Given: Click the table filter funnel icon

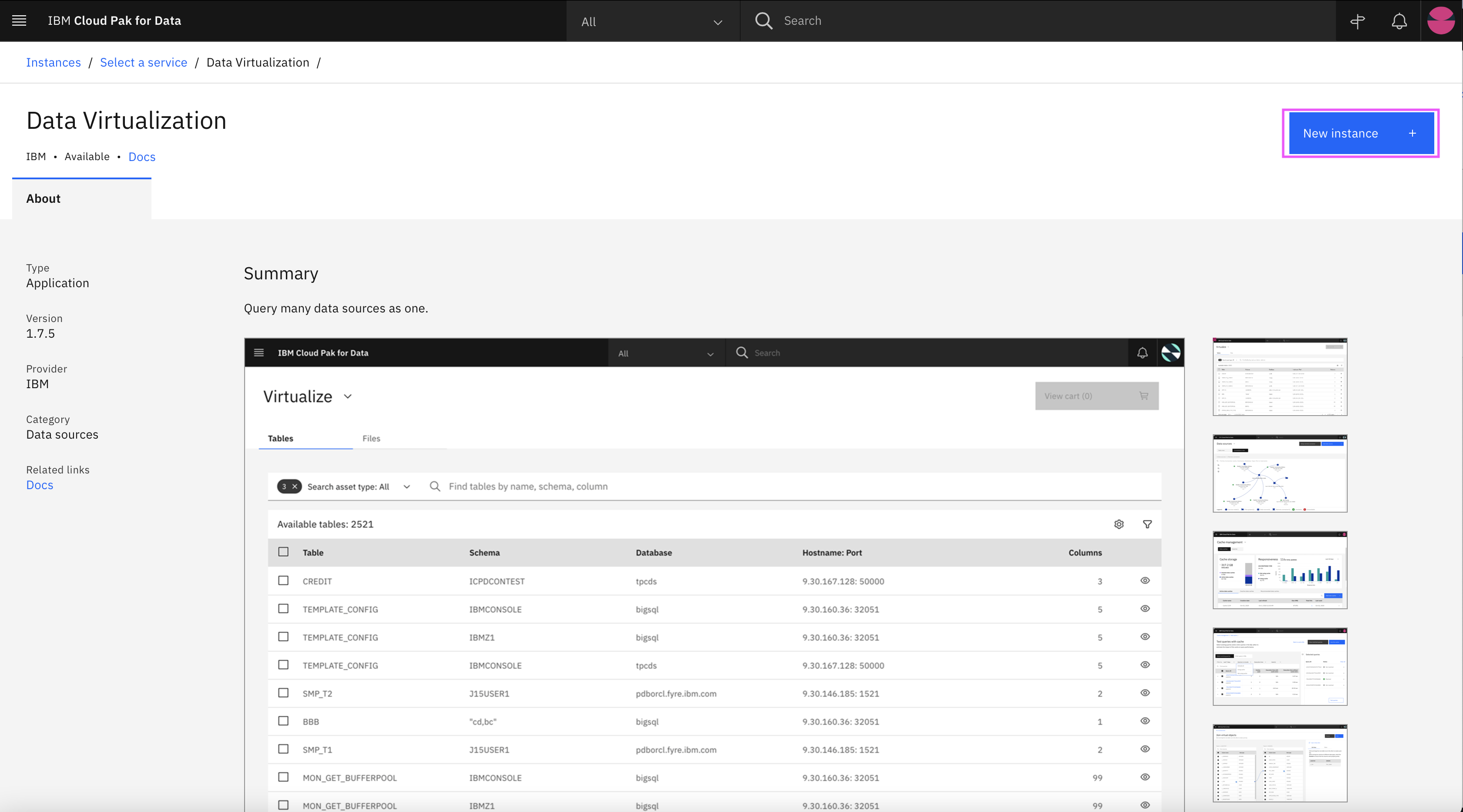Looking at the screenshot, I should [x=1147, y=524].
